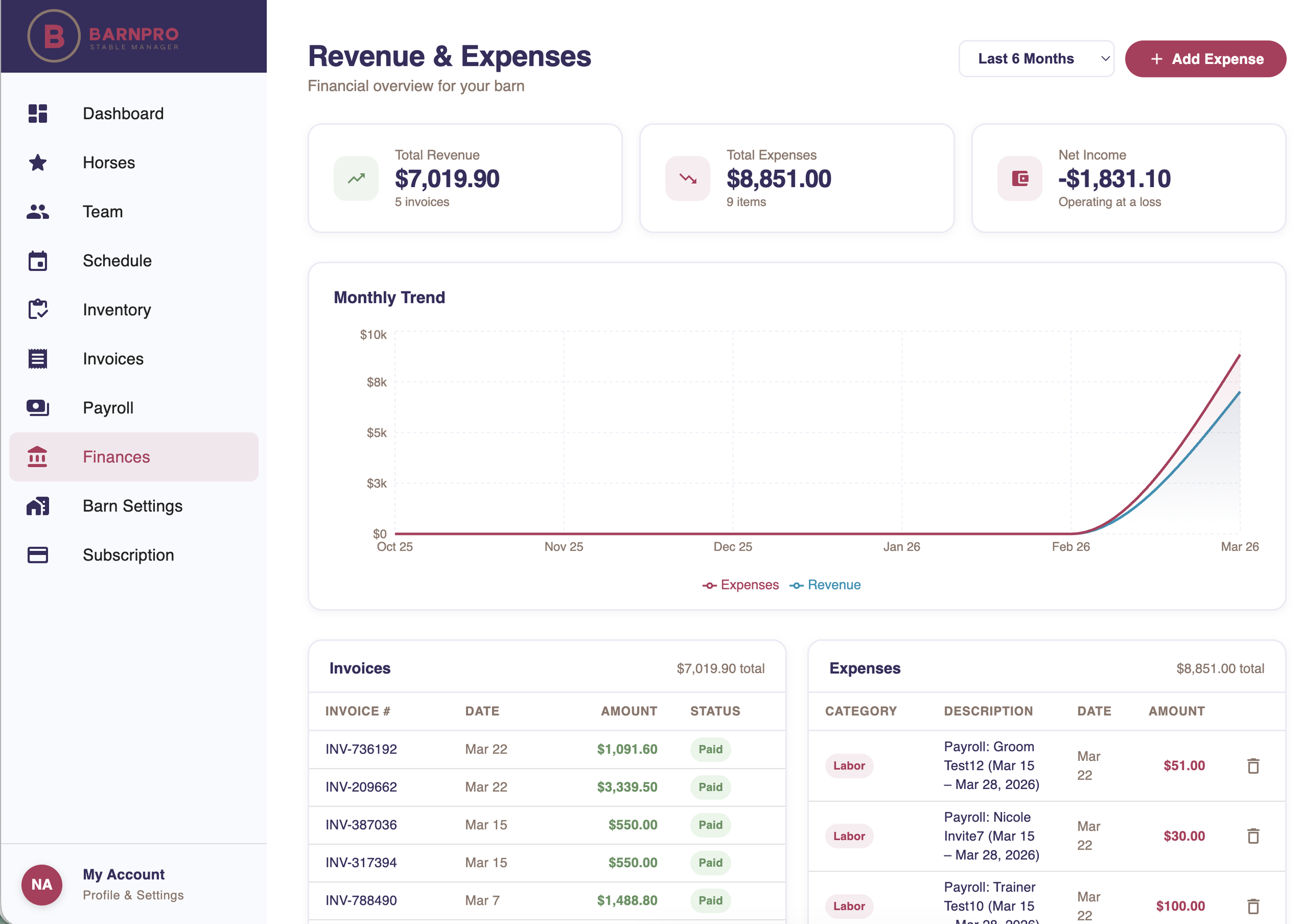Open the Team section icon
Viewport: 1303px width, 924px height.
pos(37,212)
